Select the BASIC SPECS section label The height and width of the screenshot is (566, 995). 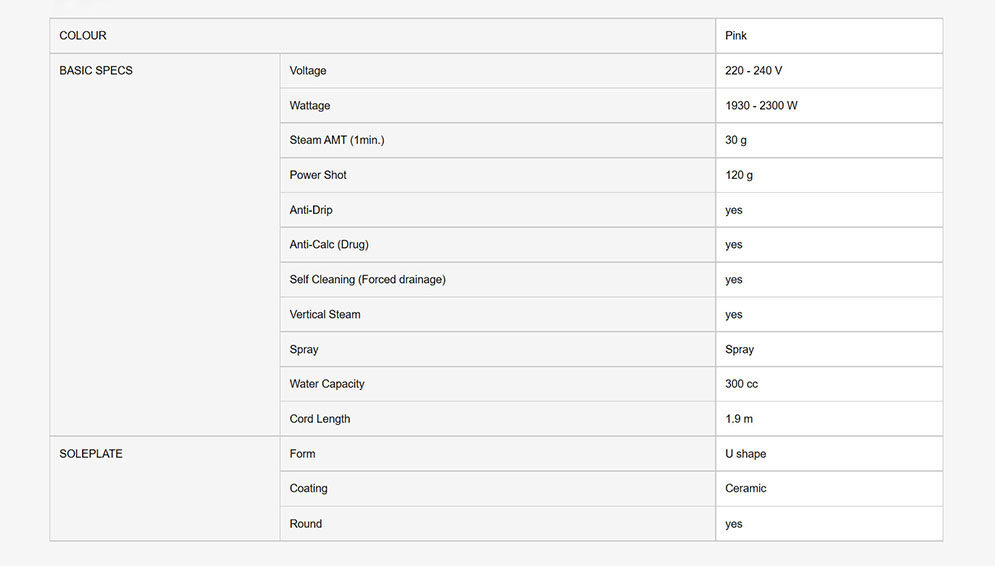click(x=96, y=71)
